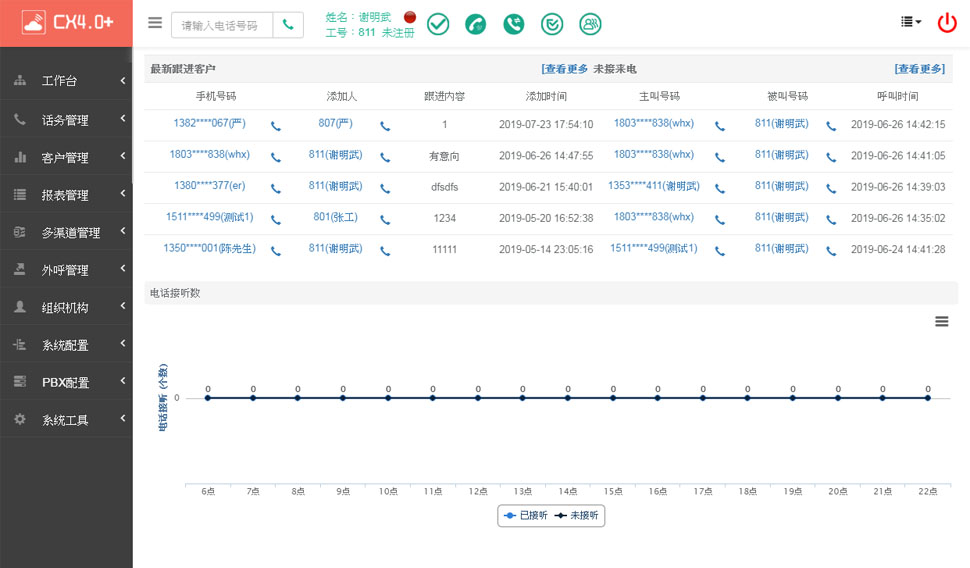Open the 工作台 sidebar menu
The width and height of the screenshot is (970, 568).
66,80
